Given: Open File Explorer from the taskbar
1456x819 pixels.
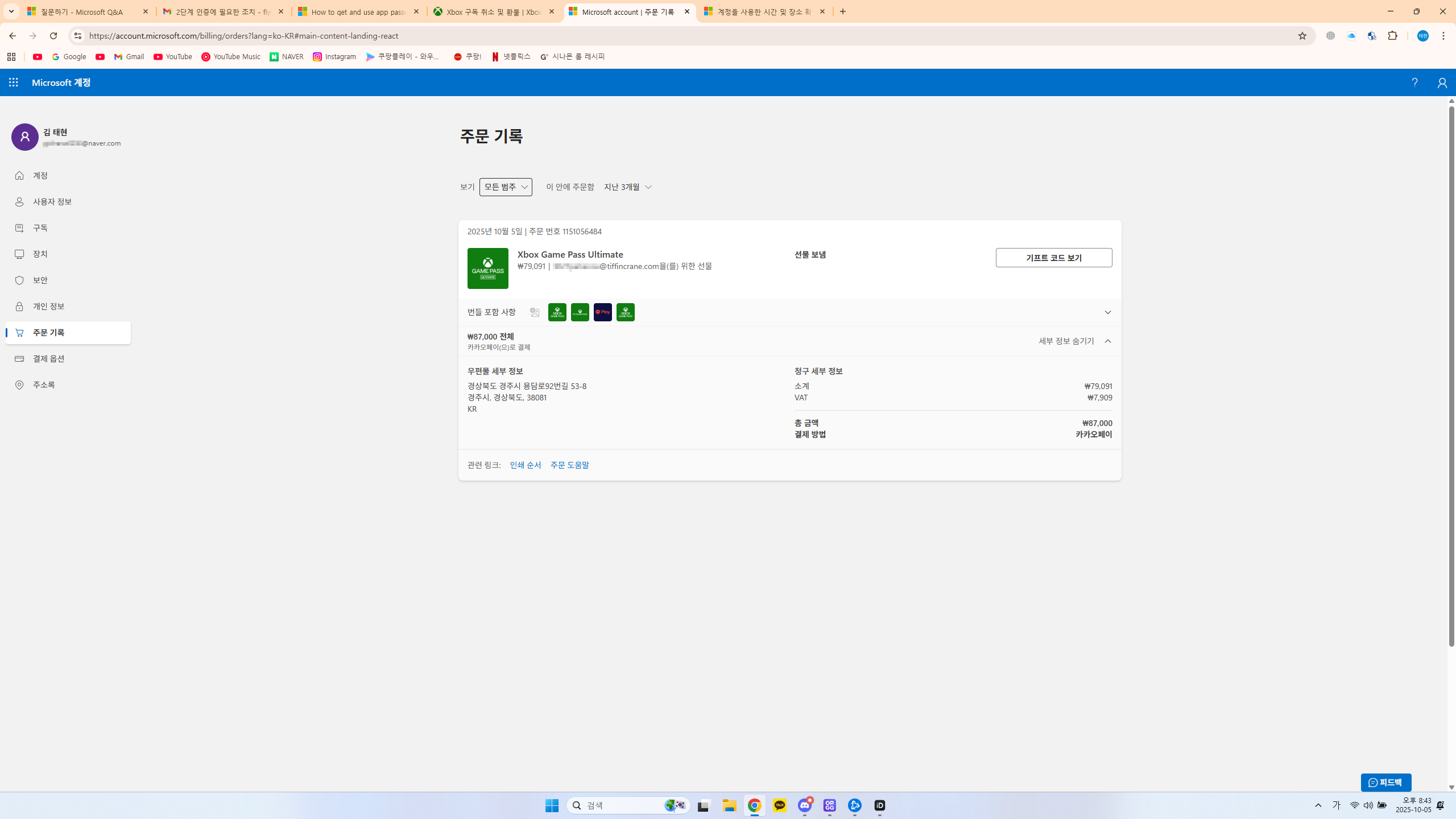Looking at the screenshot, I should tap(730, 805).
